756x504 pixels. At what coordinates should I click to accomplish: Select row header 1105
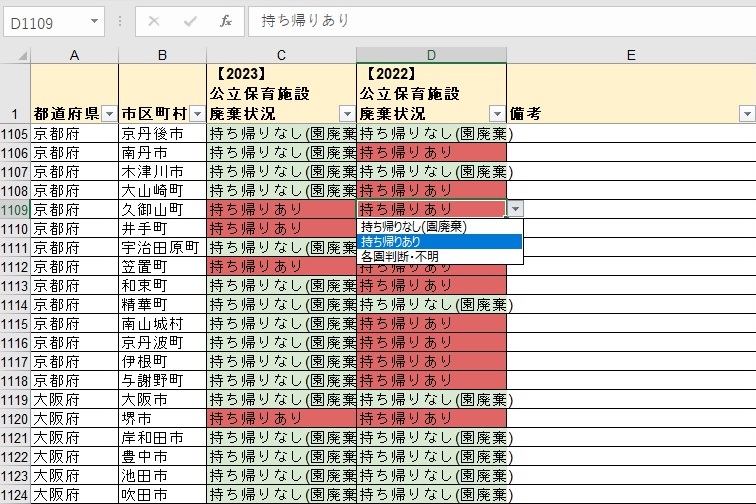tap(15, 134)
